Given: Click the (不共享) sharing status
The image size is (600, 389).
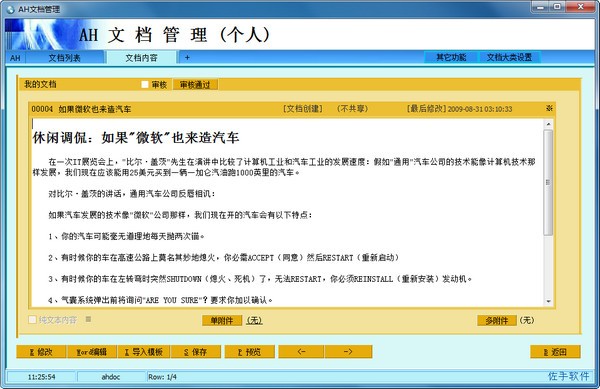Looking at the screenshot, I should coord(352,109).
